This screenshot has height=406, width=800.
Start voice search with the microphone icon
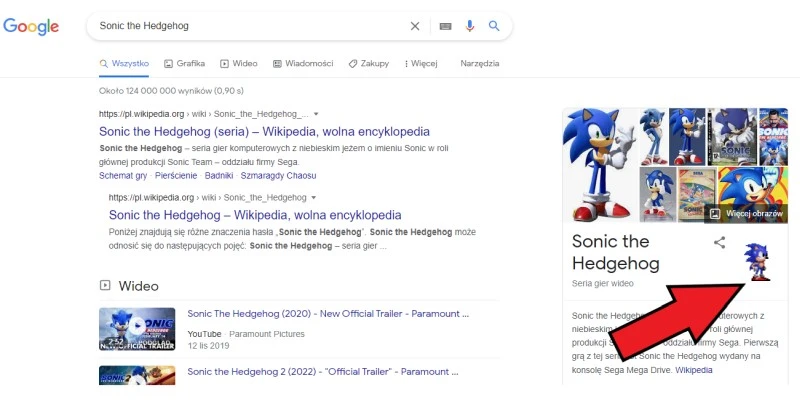click(470, 26)
